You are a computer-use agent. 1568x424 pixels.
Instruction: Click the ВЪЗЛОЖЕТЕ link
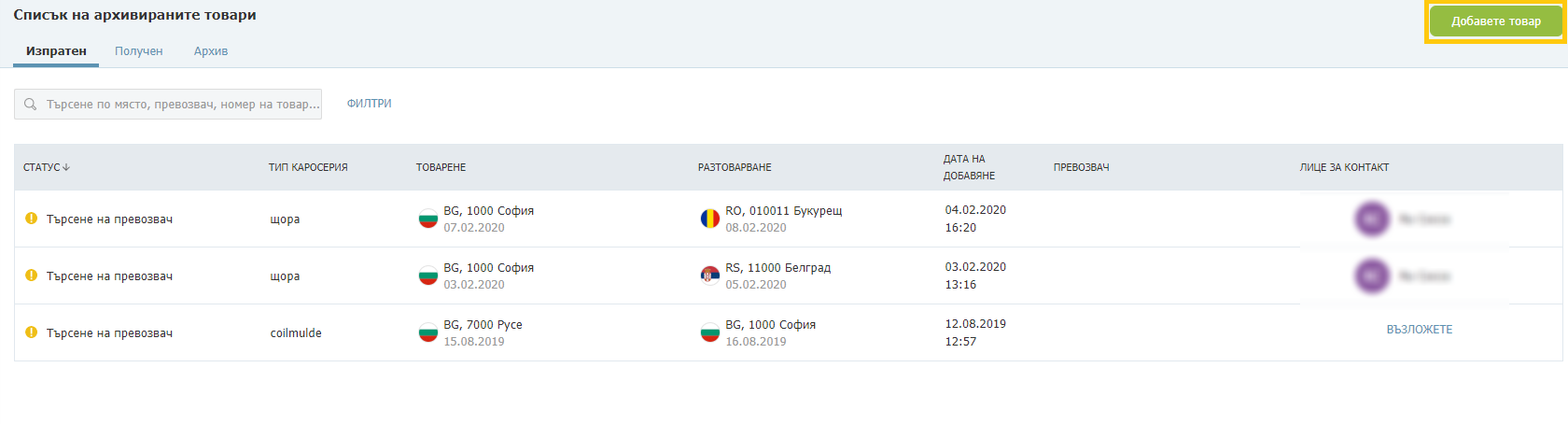coord(1420,330)
